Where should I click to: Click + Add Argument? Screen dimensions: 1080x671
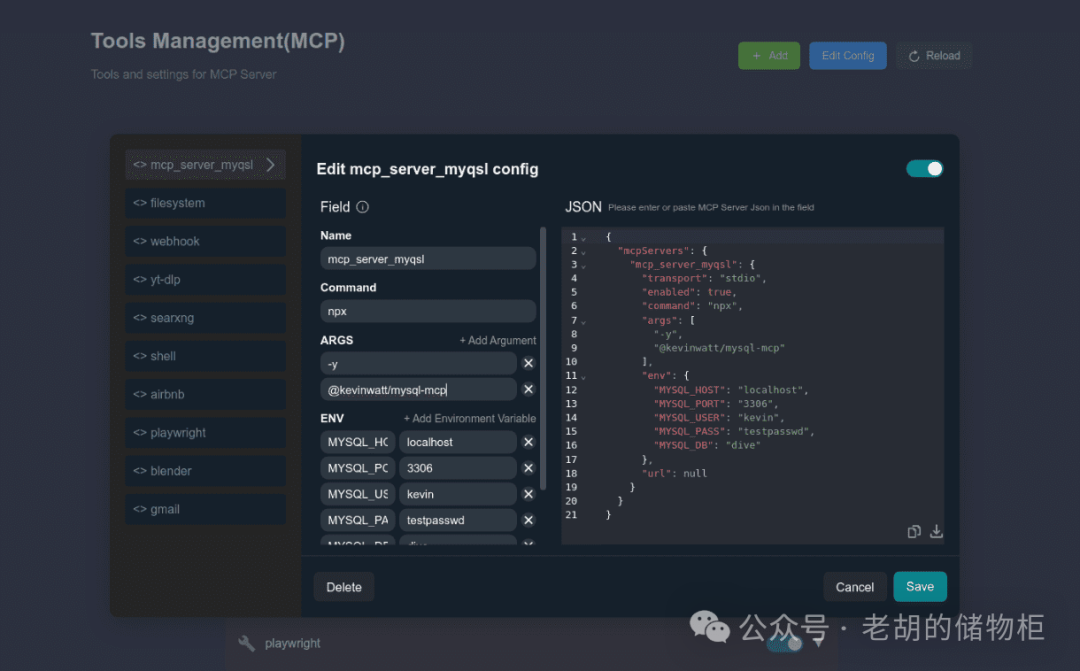pos(497,340)
